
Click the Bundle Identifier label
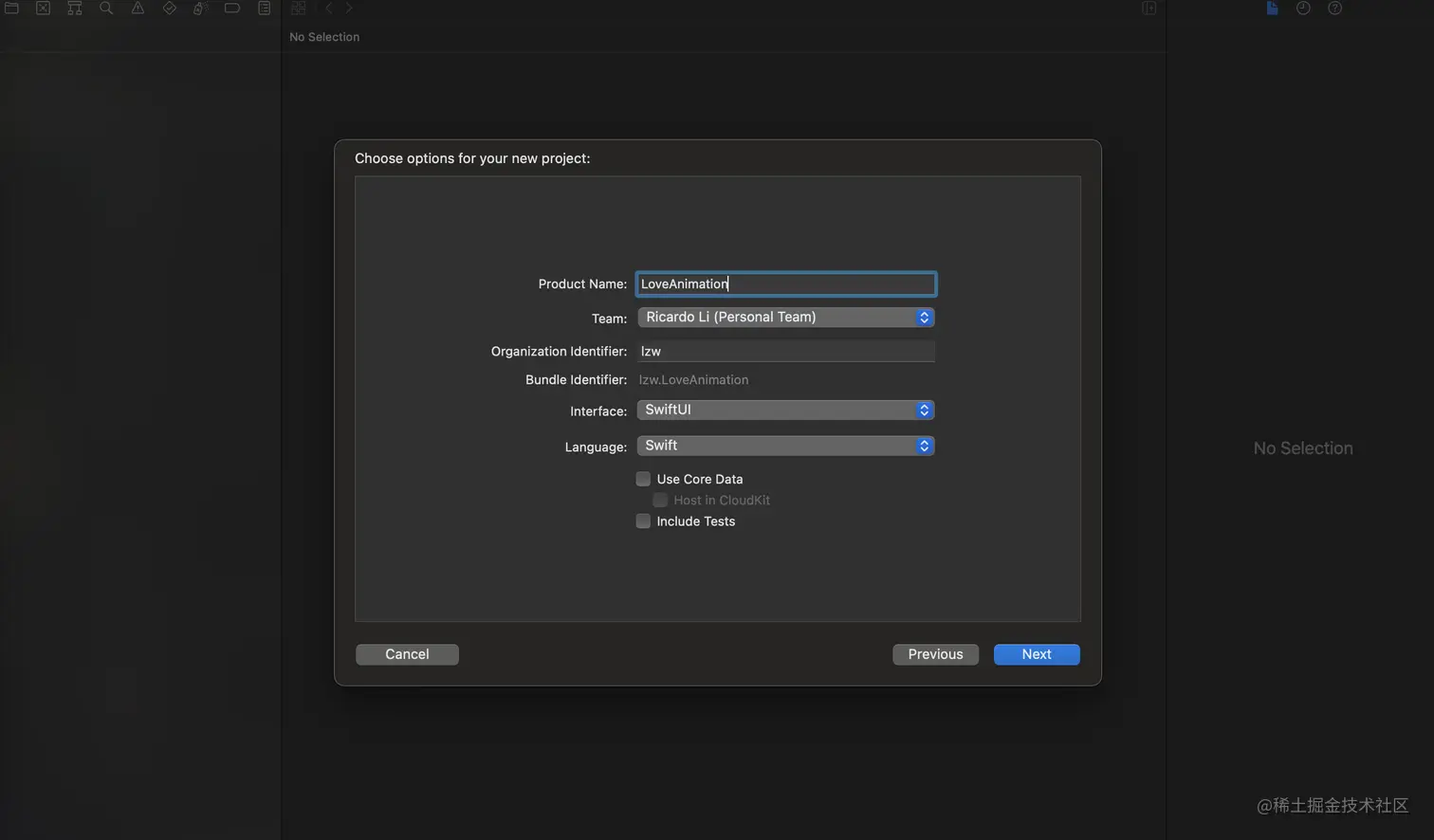tap(576, 379)
